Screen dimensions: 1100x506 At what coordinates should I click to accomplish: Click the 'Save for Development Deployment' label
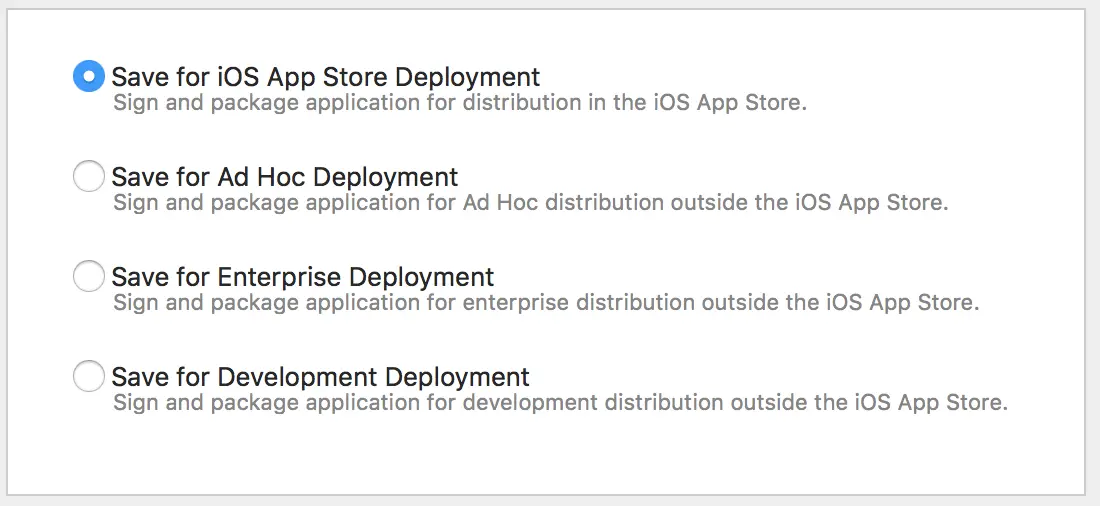(x=321, y=378)
